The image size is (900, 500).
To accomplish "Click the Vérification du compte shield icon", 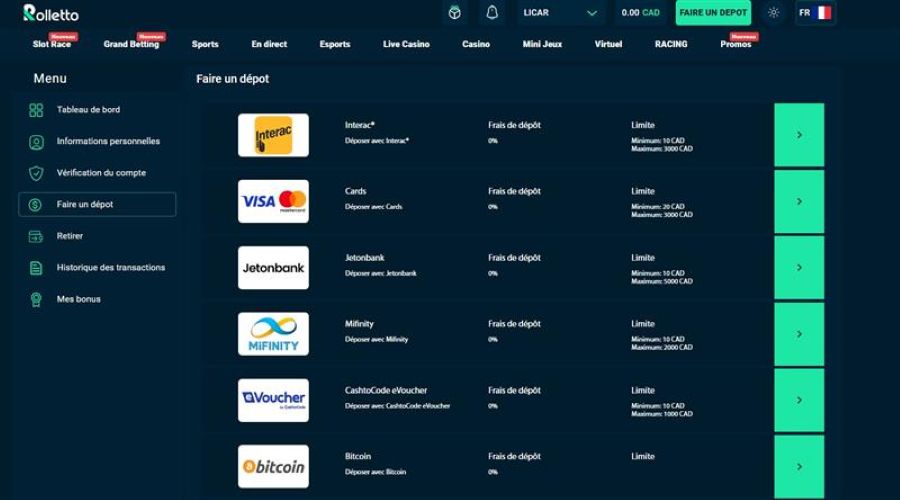I will 36,173.
